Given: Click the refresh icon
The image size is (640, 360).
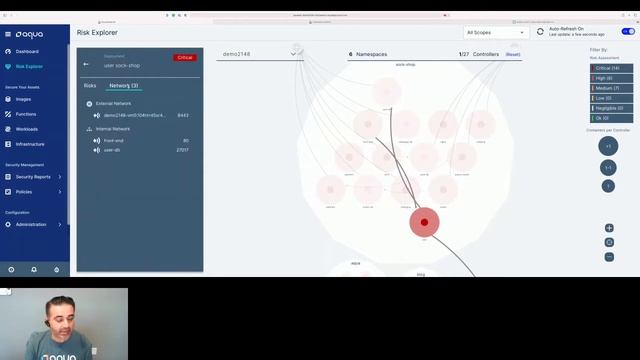Looking at the screenshot, I should tap(540, 32).
